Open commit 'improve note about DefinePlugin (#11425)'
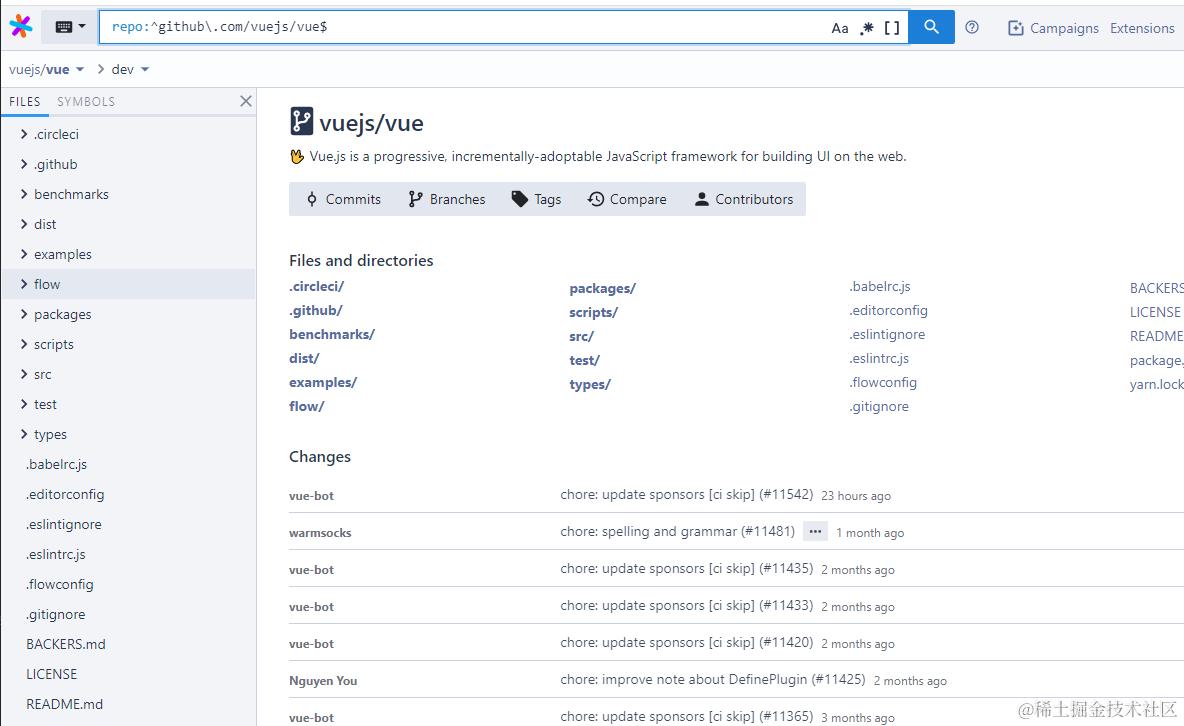 coord(713,680)
